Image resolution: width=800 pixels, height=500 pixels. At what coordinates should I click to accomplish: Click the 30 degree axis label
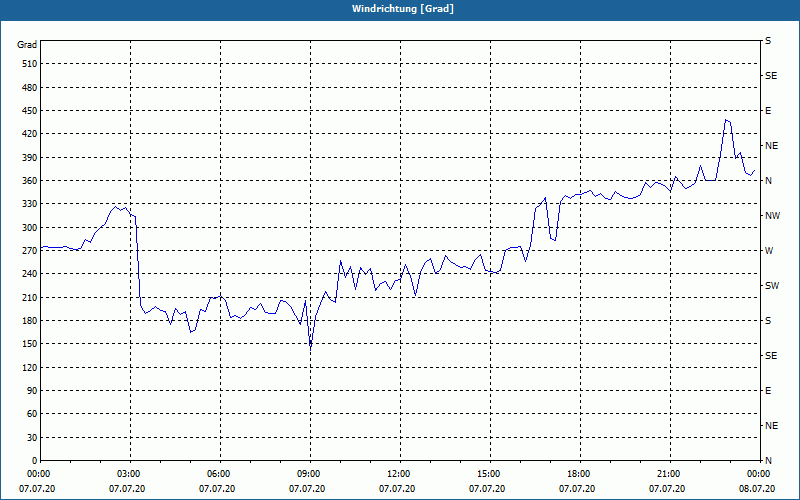pos(32,437)
